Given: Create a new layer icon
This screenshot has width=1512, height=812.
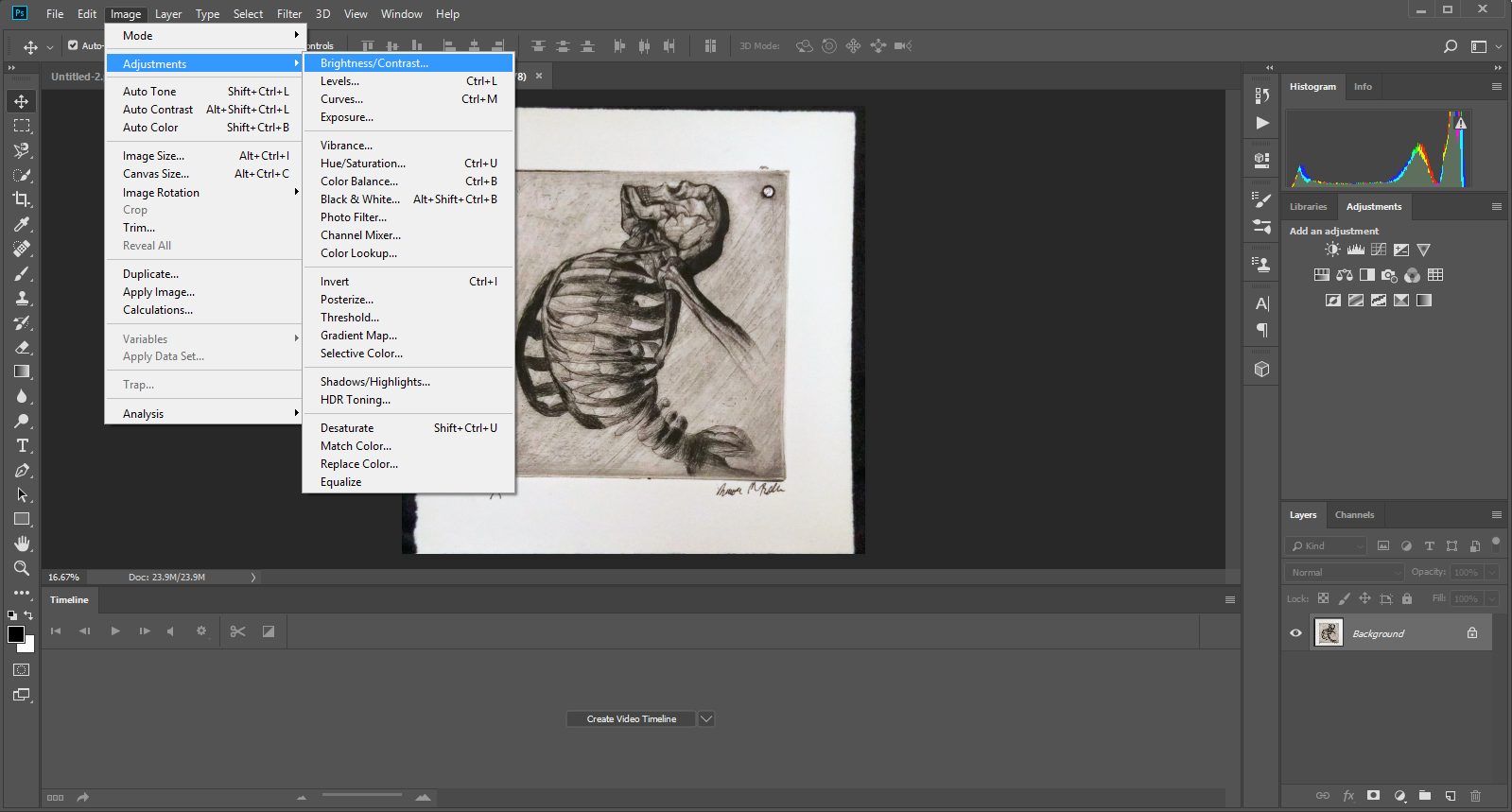Looking at the screenshot, I should 1451,796.
